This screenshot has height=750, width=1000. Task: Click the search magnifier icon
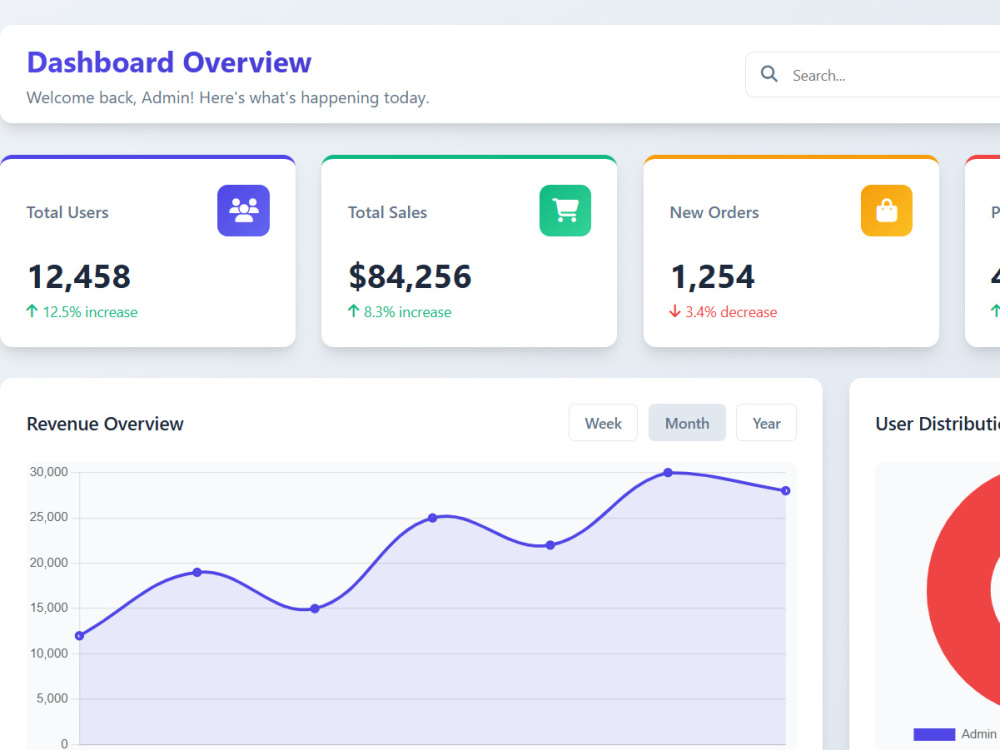[769, 75]
